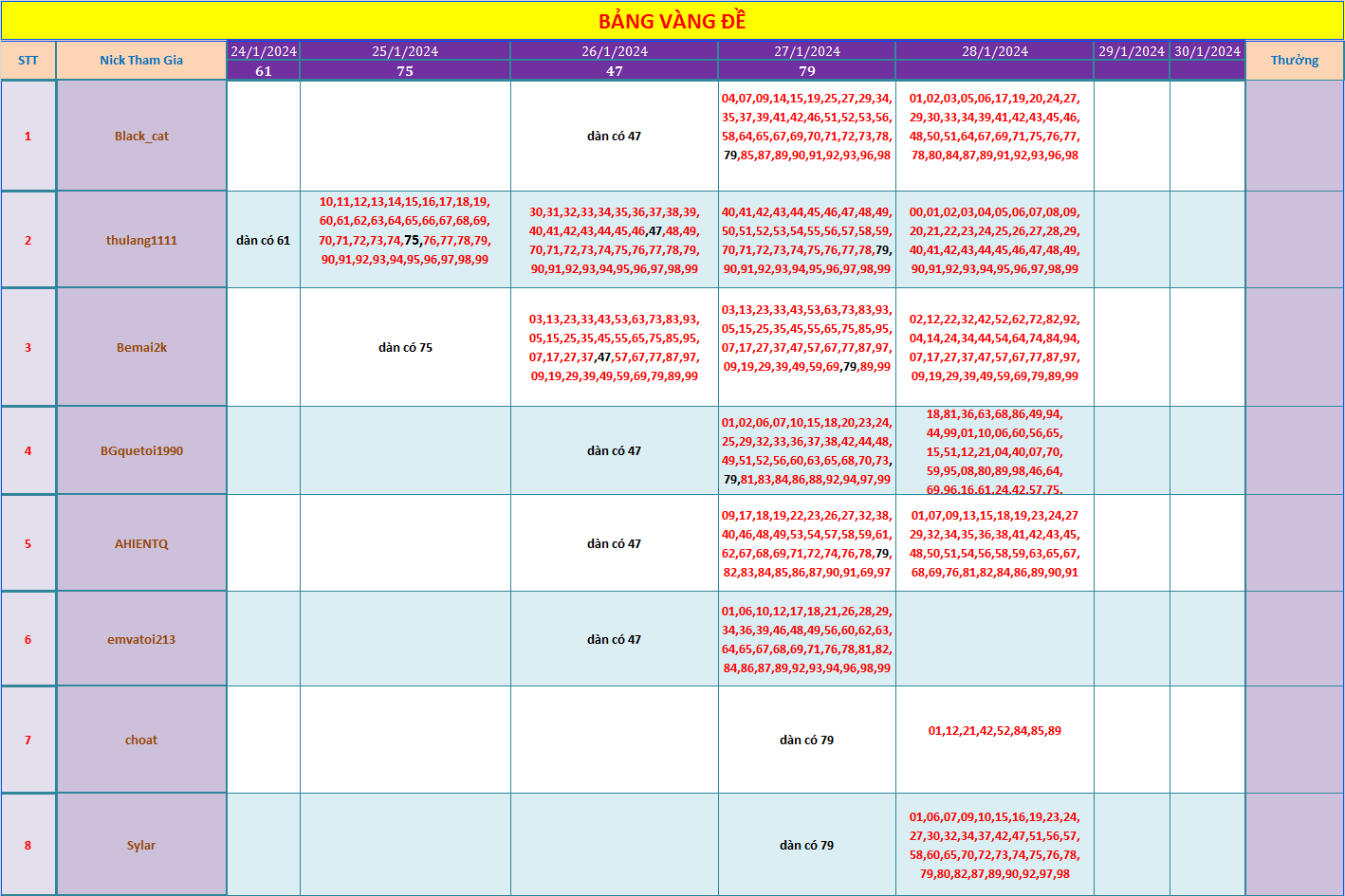
Task: Select Black_cat's 28/1/2024 number list
Action: [994, 126]
